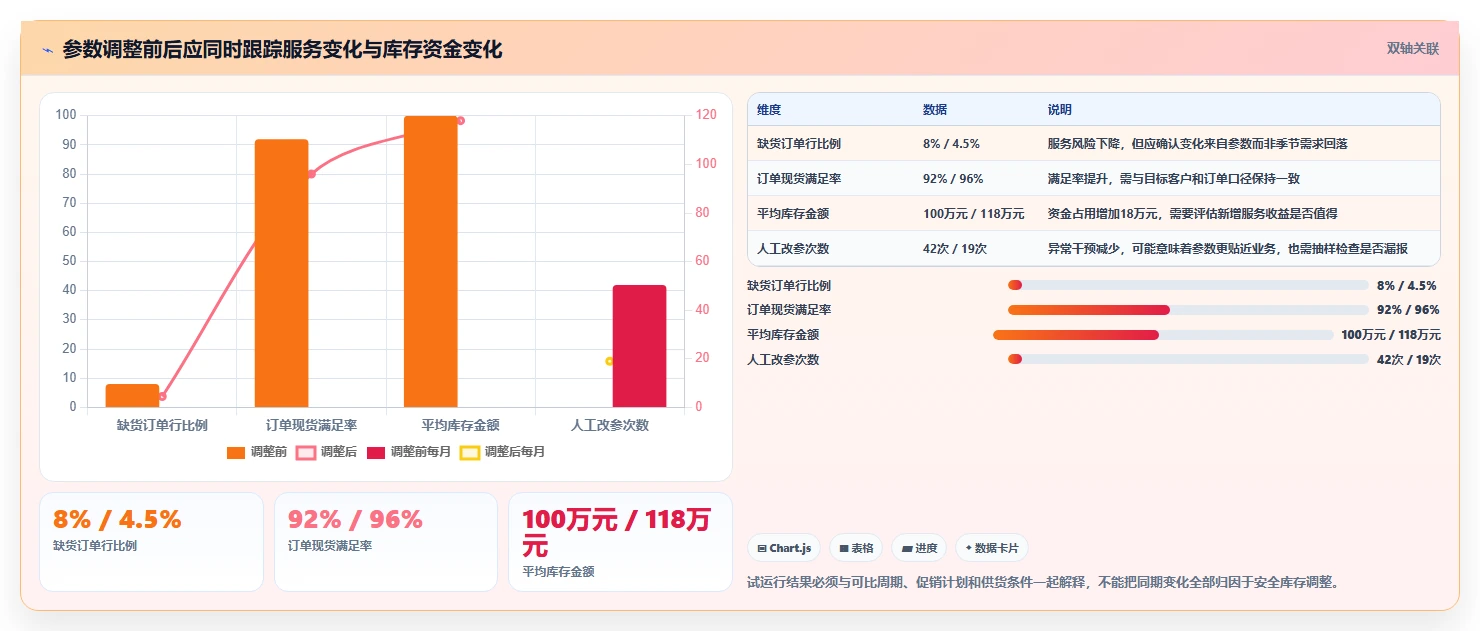The height and width of the screenshot is (631, 1480).
Task: Click the footer note starting 试运行结果
Action: (x=1043, y=582)
